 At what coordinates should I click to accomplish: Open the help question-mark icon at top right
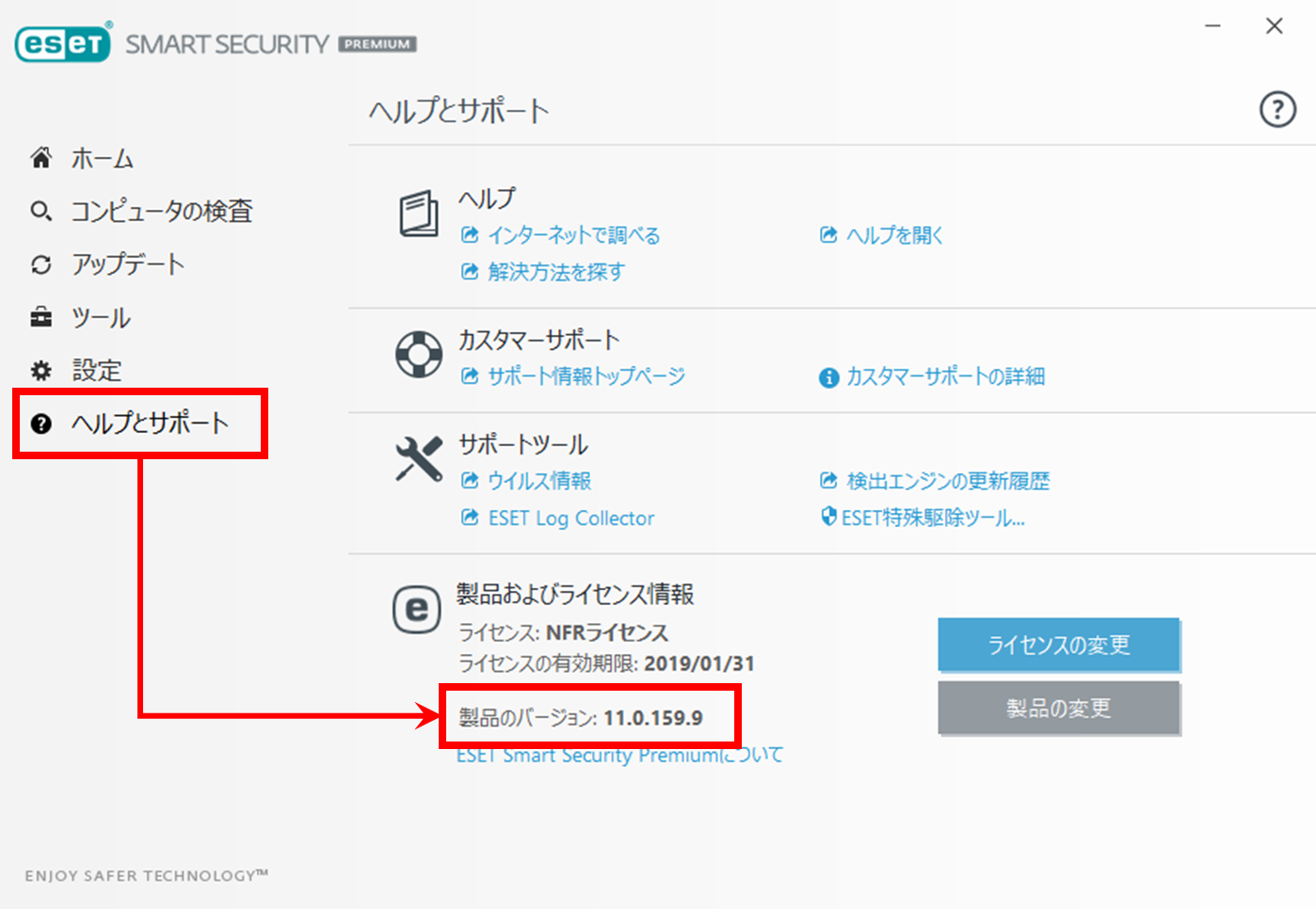[x=1277, y=110]
